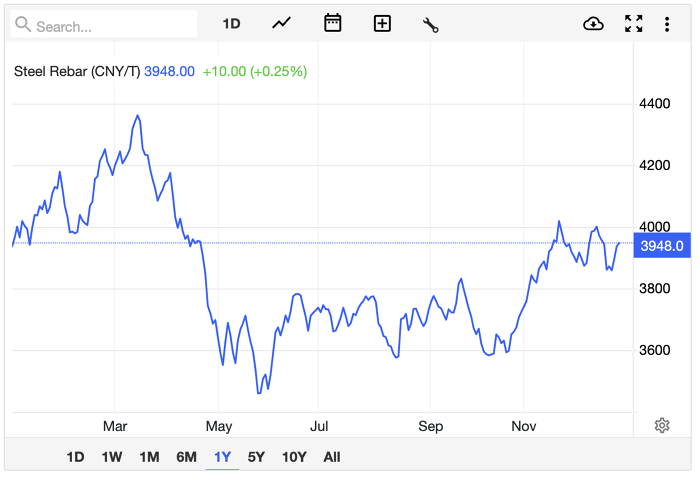Click the Steel Rebar (CNY/T) series label
The height and width of the screenshot is (480, 700).
(77, 71)
